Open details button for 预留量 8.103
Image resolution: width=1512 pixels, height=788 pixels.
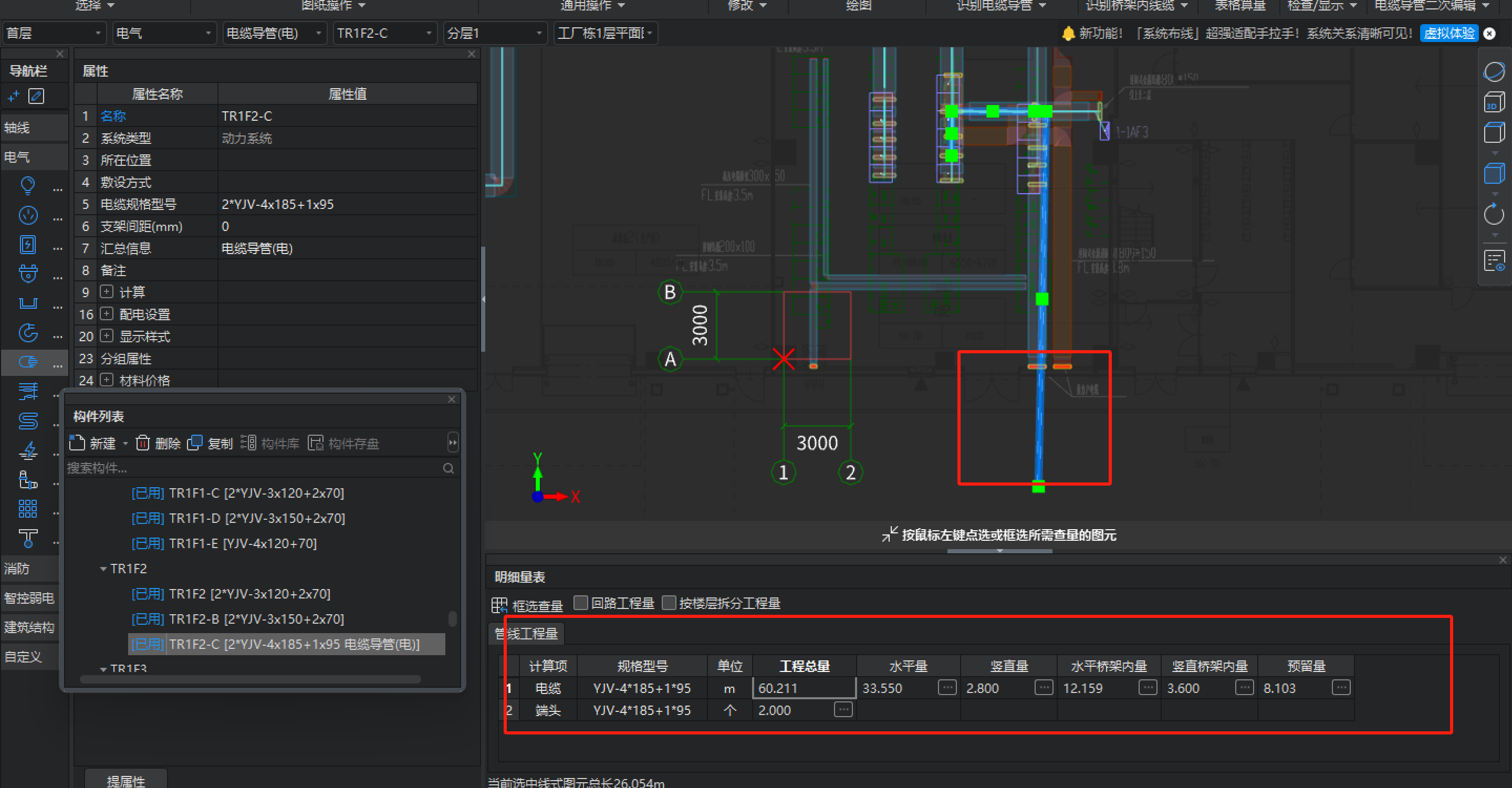(1341, 687)
